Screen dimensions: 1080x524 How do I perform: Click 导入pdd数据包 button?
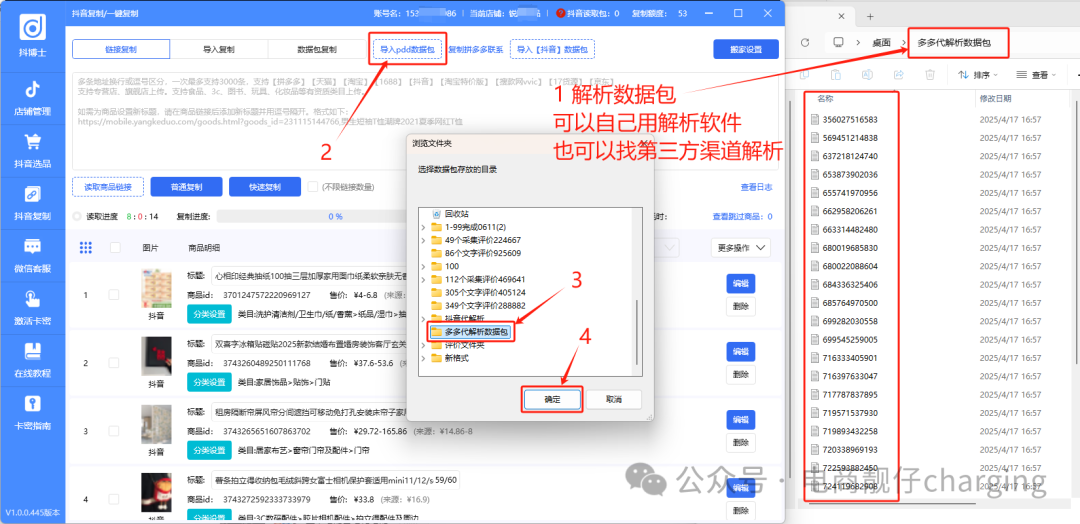click(407, 50)
